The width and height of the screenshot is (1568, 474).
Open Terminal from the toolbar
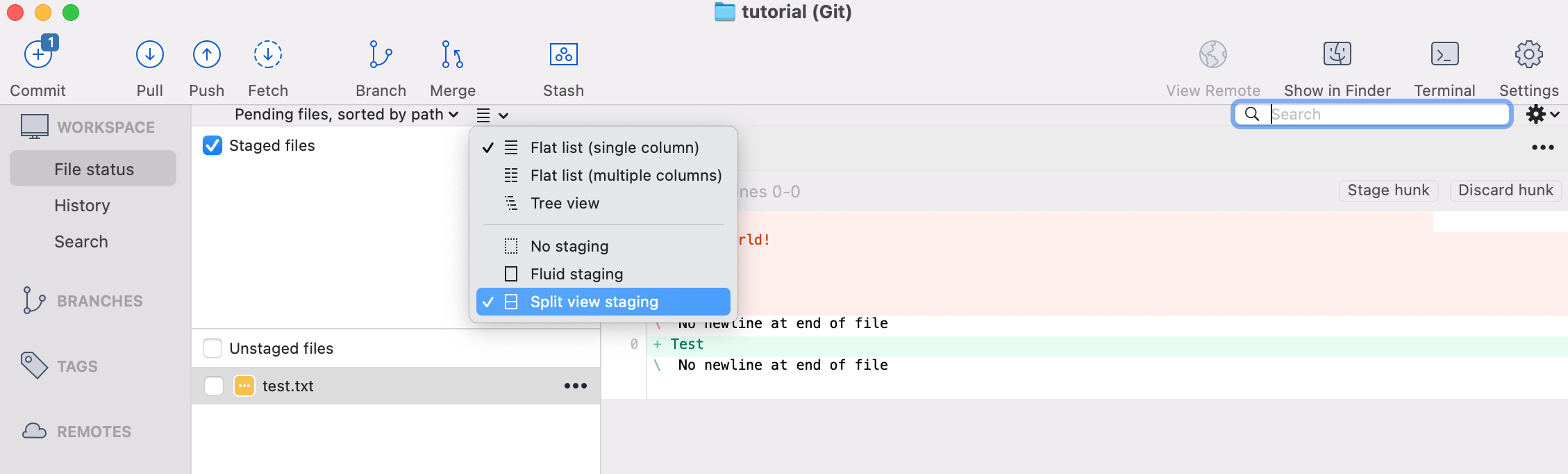[1444, 55]
